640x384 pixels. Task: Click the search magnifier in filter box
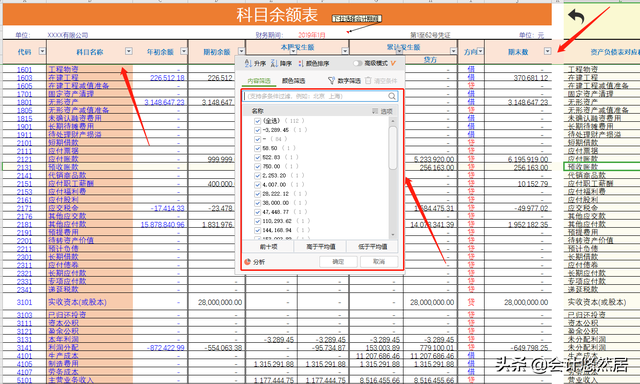391,96
